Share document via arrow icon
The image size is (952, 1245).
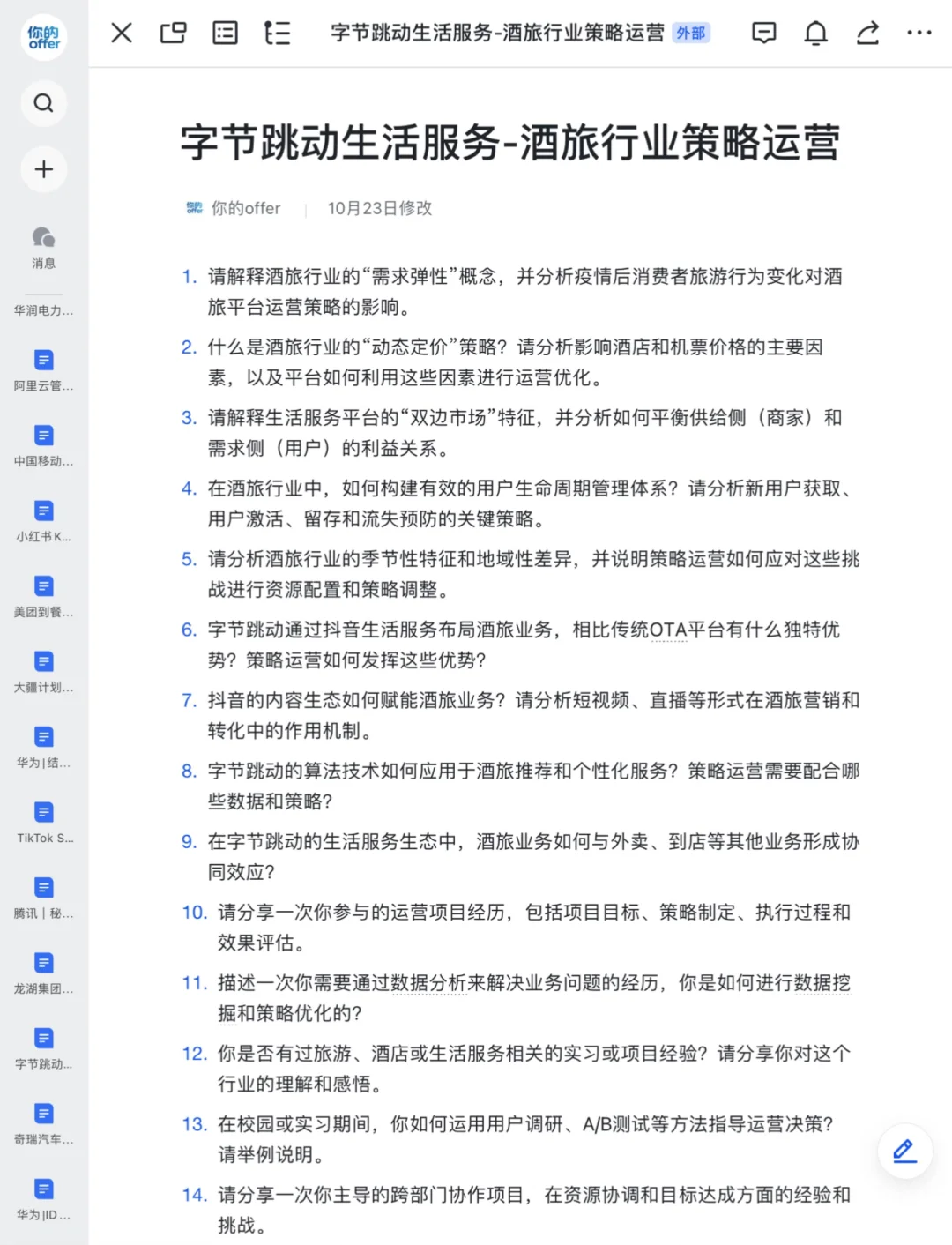pos(867,34)
